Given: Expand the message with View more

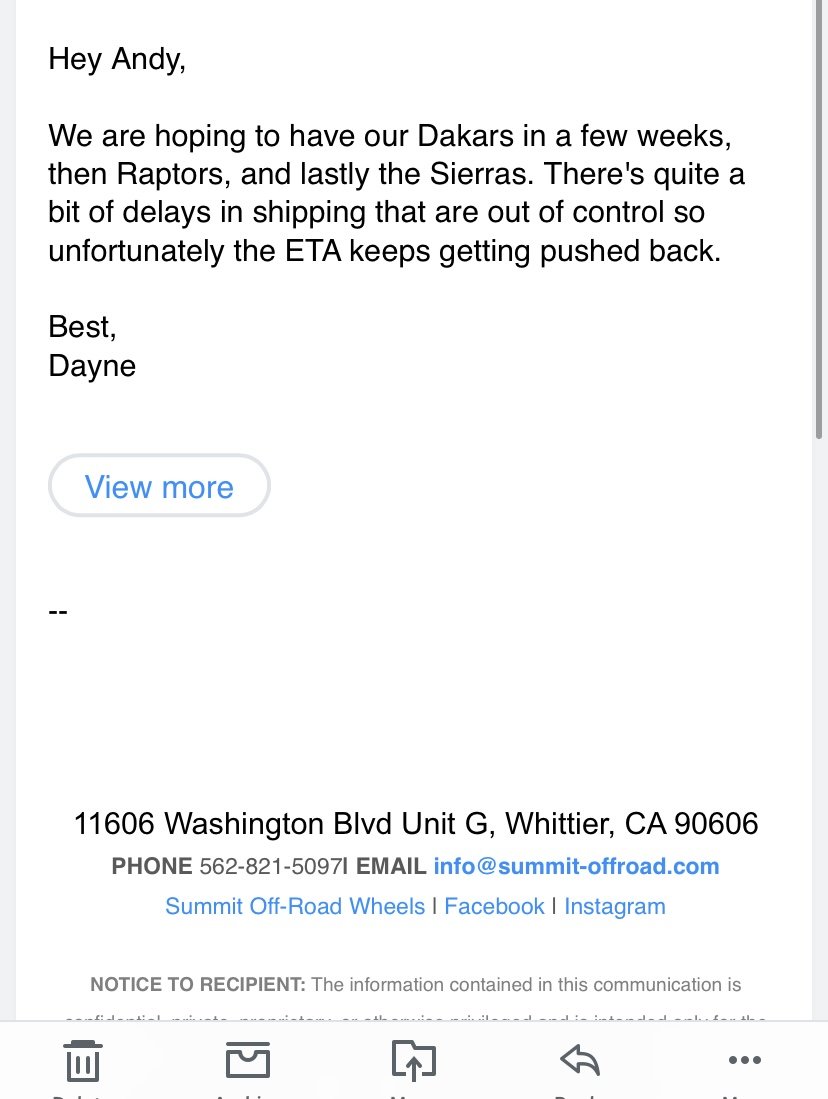Looking at the screenshot, I should [x=159, y=486].
